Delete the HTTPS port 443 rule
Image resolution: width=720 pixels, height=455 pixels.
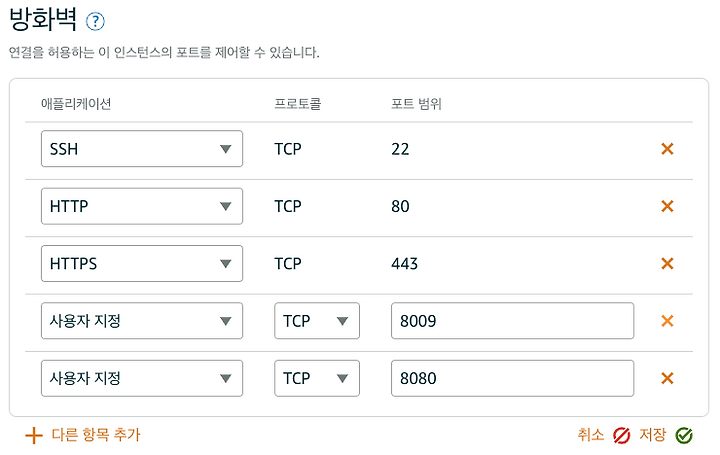667,264
